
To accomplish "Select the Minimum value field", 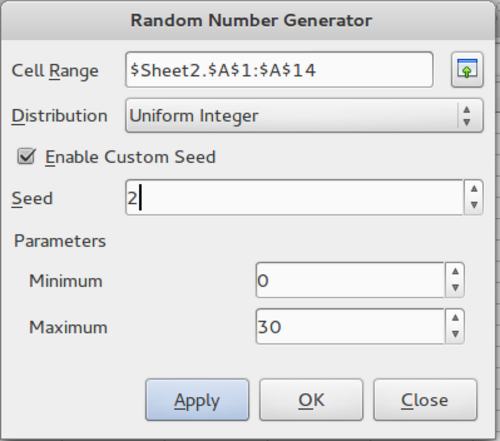I will [x=350, y=280].
